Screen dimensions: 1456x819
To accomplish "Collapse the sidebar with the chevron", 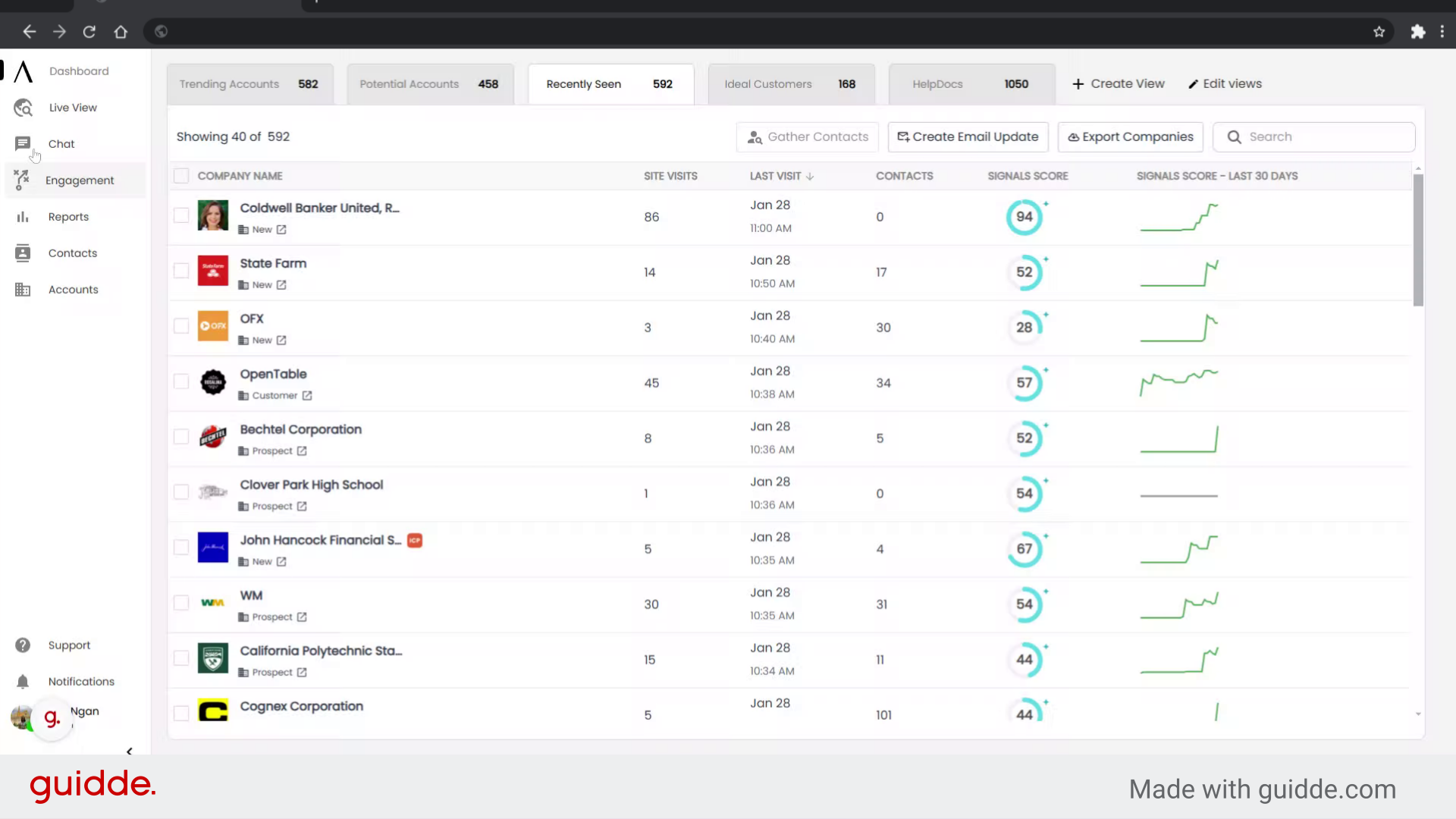I will pos(129,752).
